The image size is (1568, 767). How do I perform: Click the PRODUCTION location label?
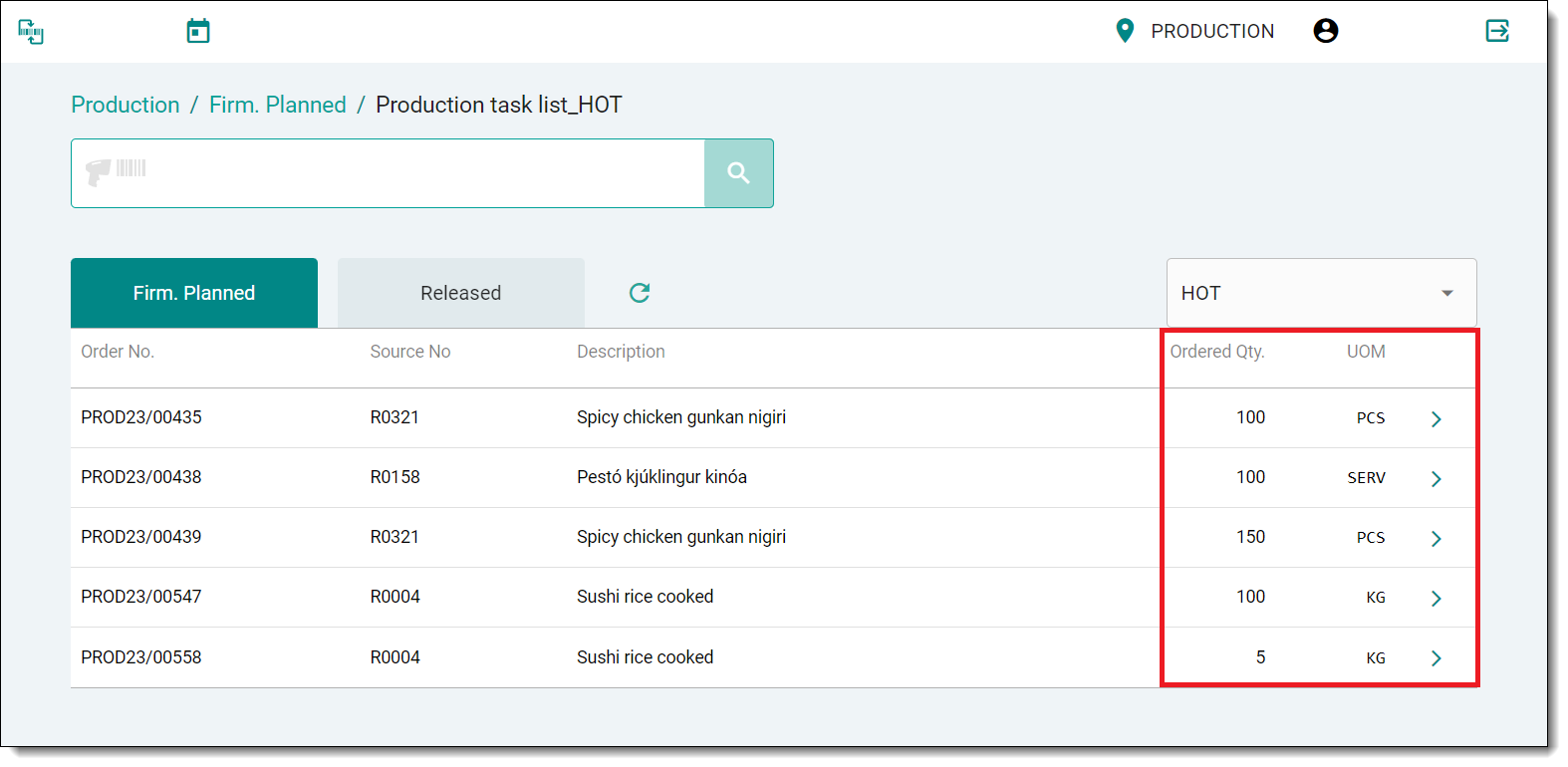[1212, 31]
